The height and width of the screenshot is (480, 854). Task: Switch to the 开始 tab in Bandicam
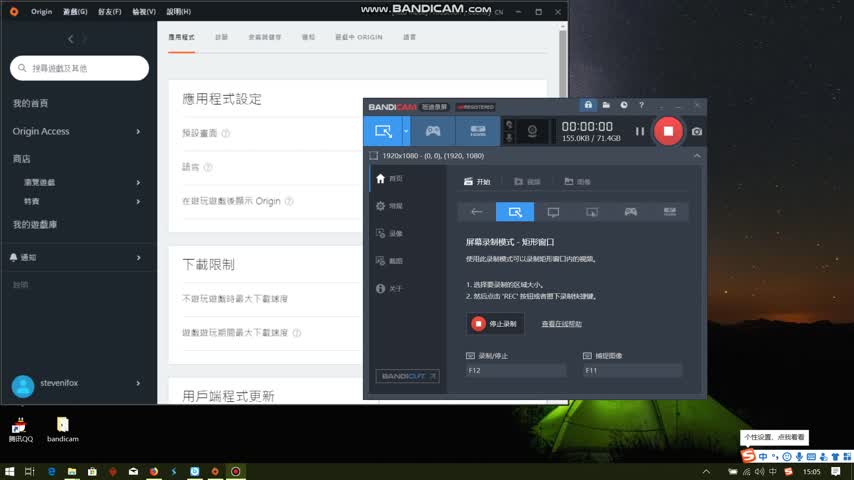[x=477, y=181]
